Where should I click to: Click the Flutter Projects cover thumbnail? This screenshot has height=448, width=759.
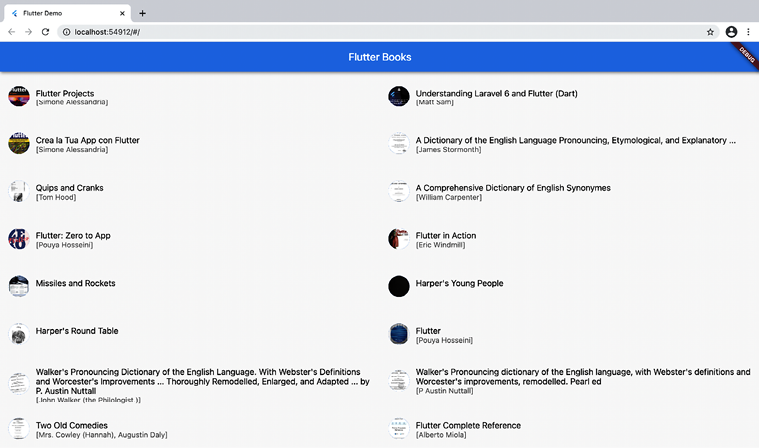coord(19,96)
